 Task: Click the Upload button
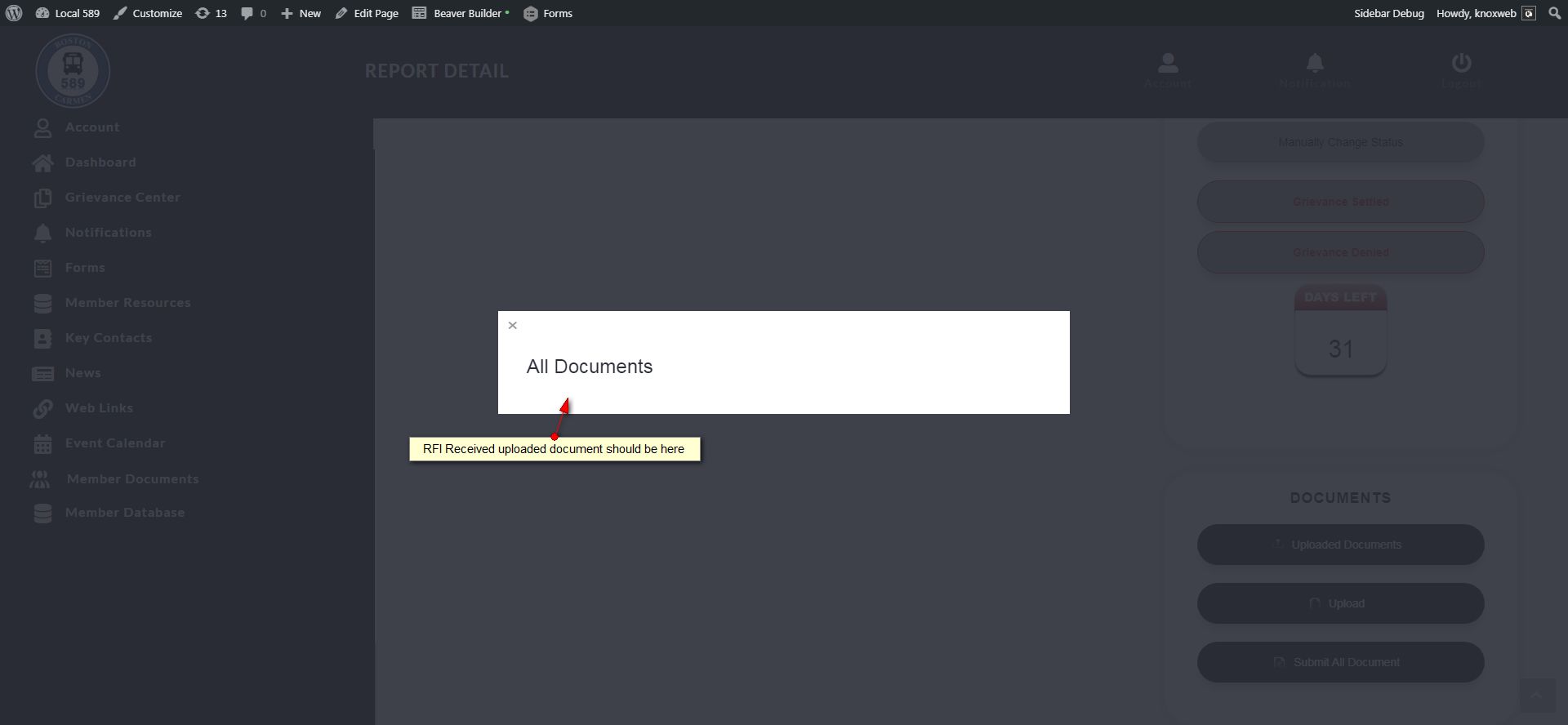coord(1341,603)
